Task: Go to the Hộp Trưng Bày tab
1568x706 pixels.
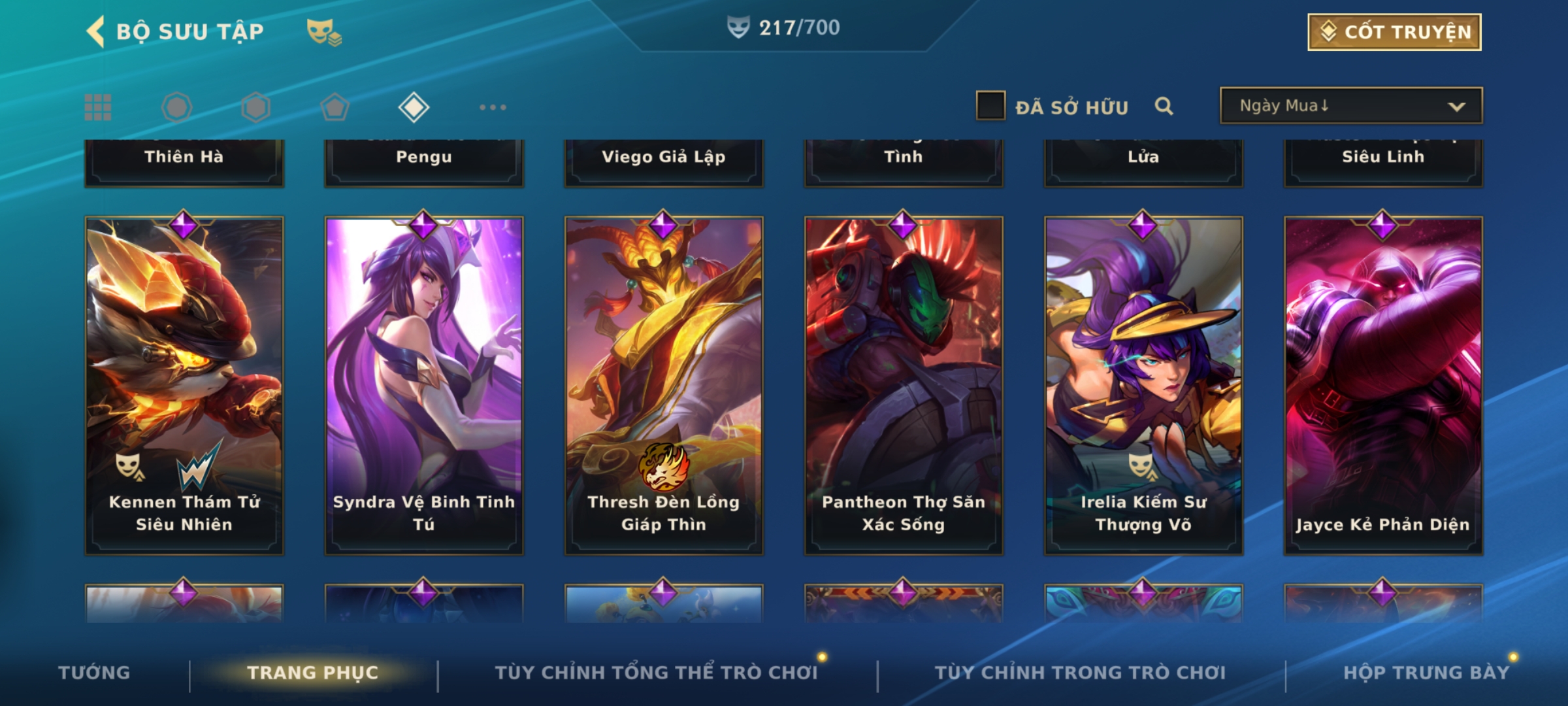Action: [x=1426, y=672]
